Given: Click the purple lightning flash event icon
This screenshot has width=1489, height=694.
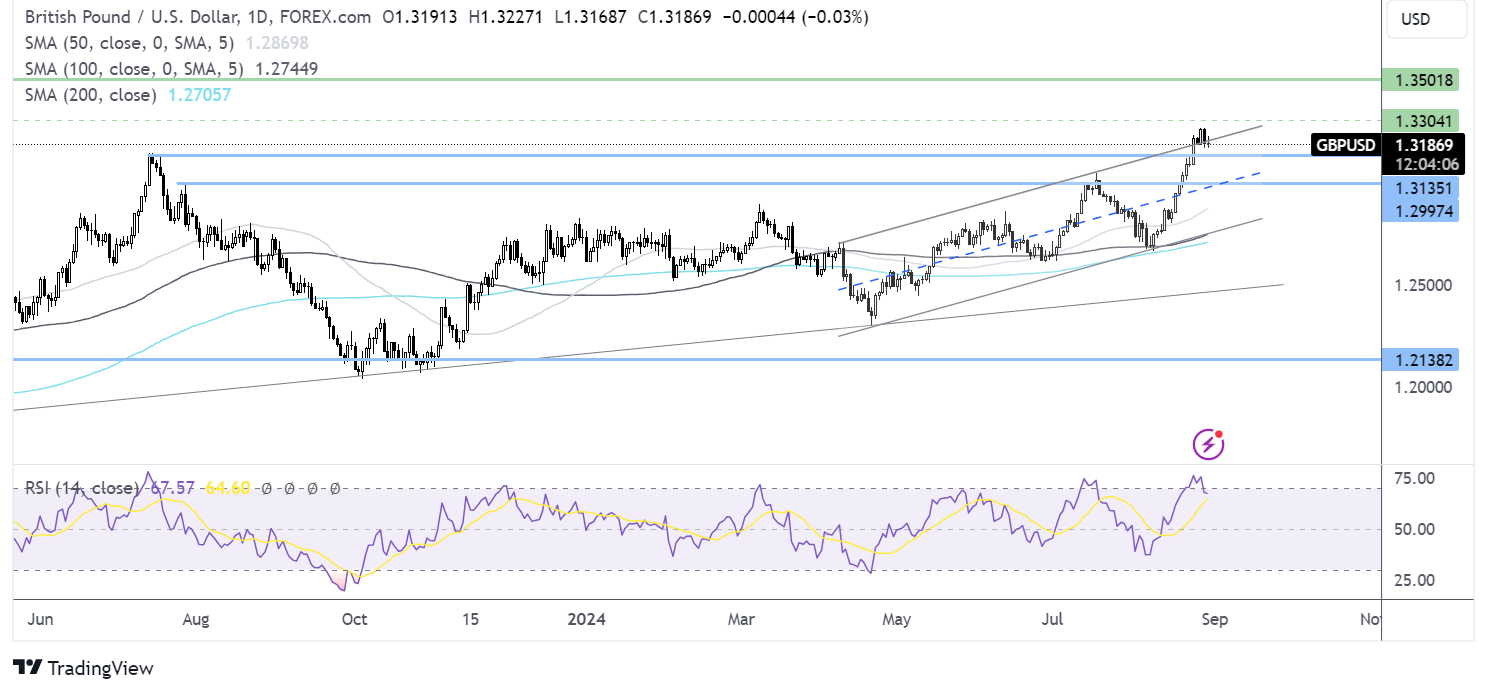Looking at the screenshot, I should (1209, 444).
